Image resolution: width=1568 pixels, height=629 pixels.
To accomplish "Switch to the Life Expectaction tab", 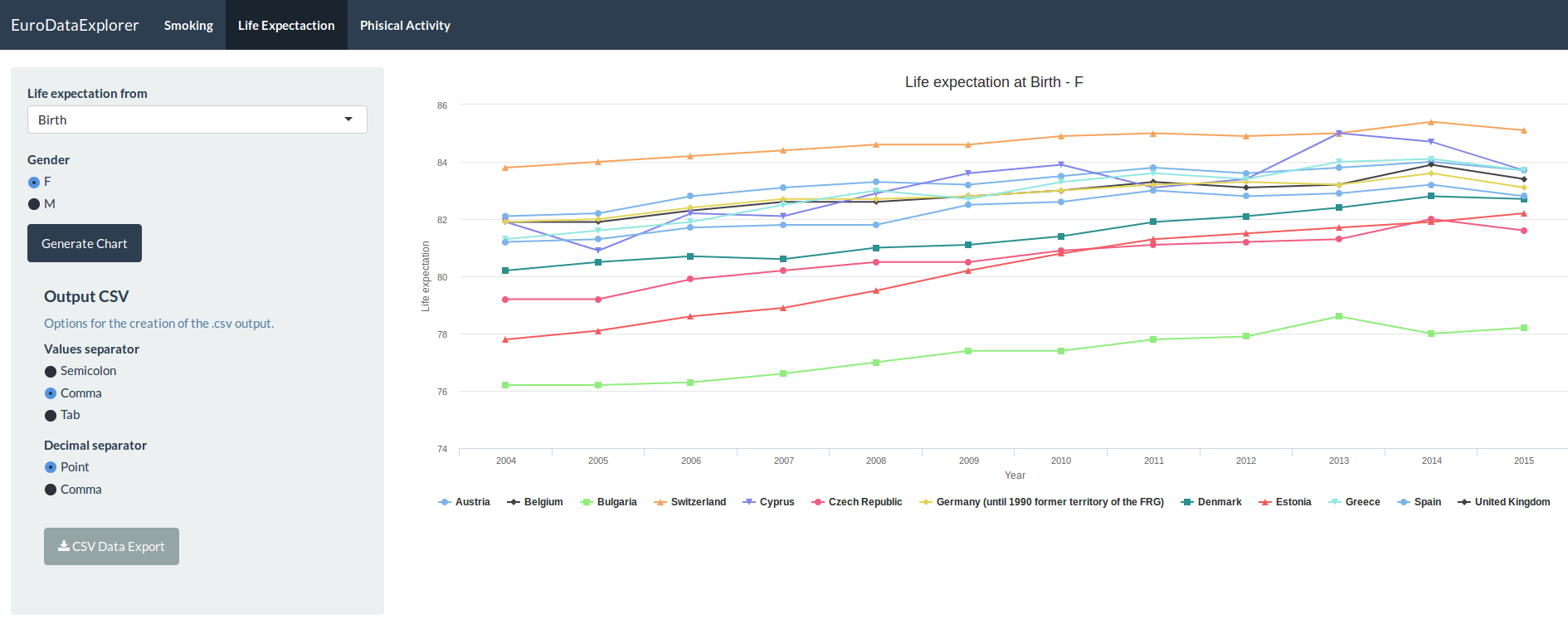I will pyautogui.click(x=286, y=25).
